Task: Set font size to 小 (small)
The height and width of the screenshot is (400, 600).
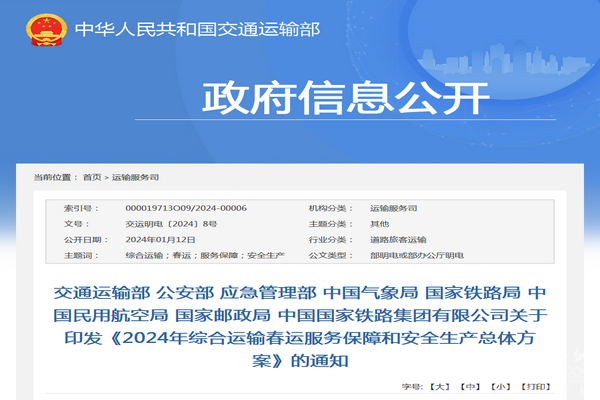Action: point(501,385)
